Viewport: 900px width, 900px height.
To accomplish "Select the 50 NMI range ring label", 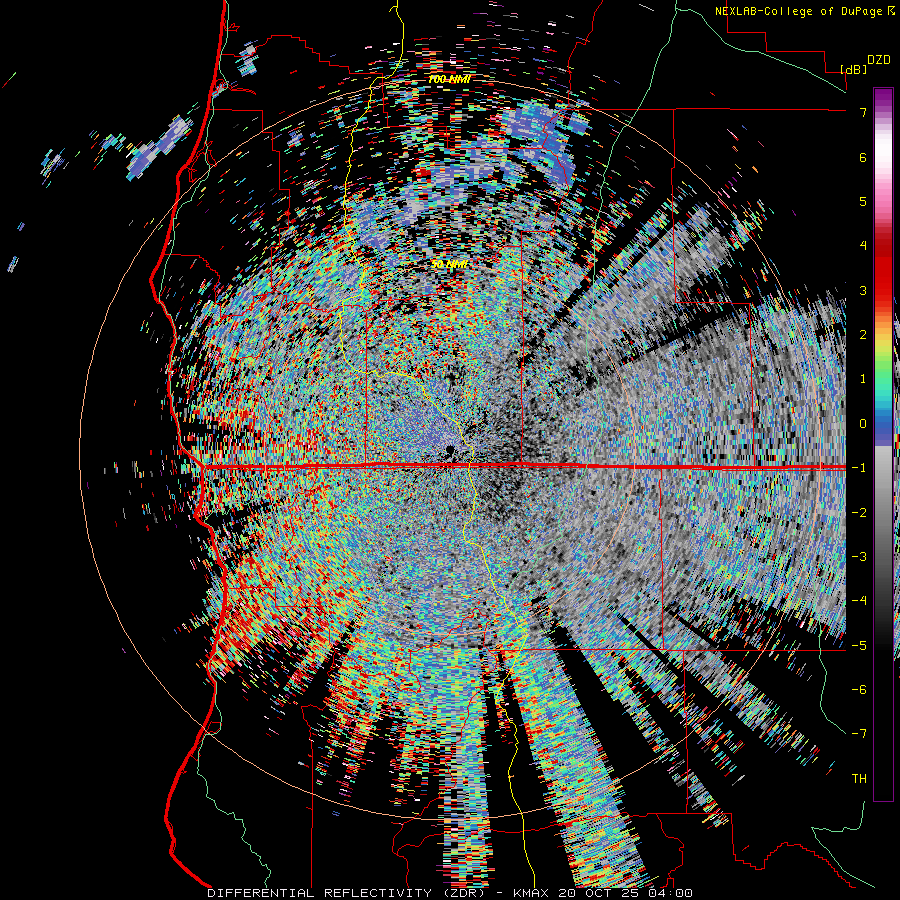I will (x=449, y=265).
